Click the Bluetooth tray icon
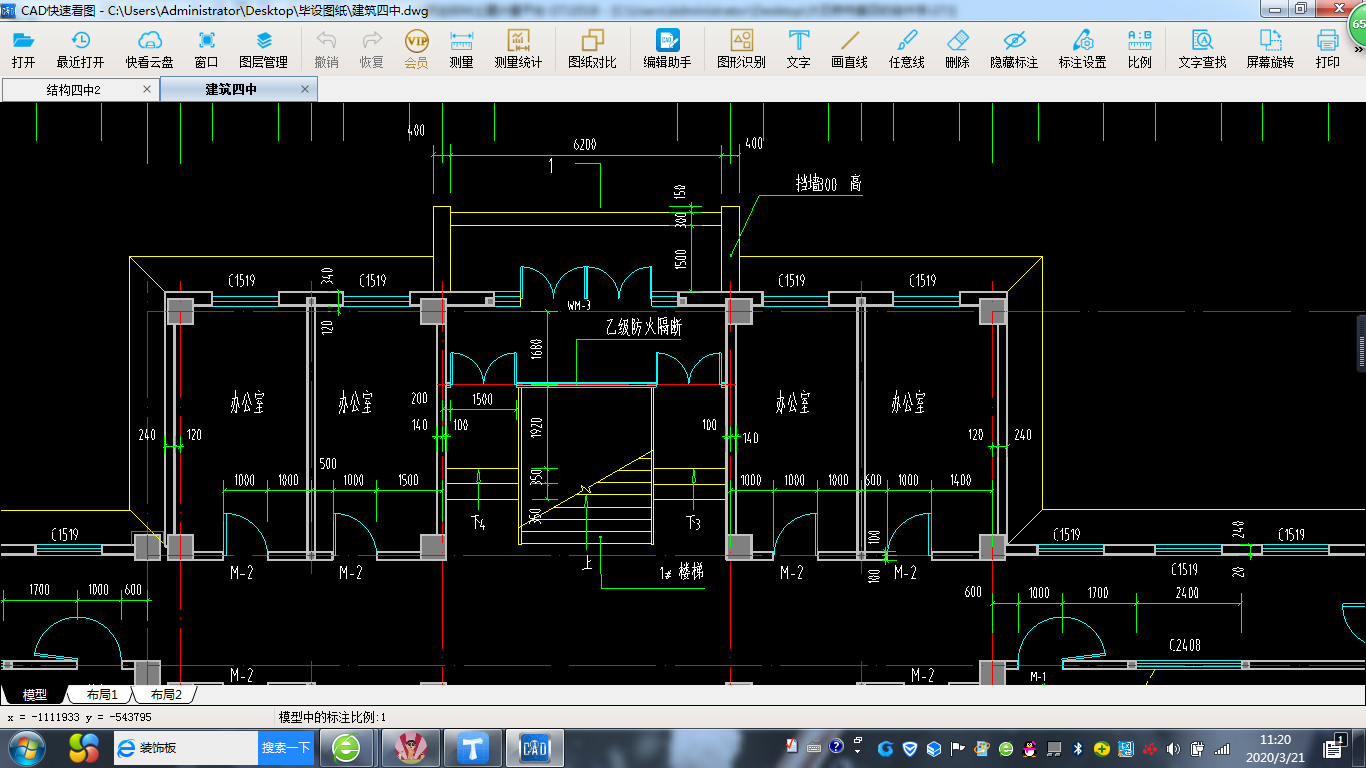Screen dimensions: 1366x768 click(1077, 748)
